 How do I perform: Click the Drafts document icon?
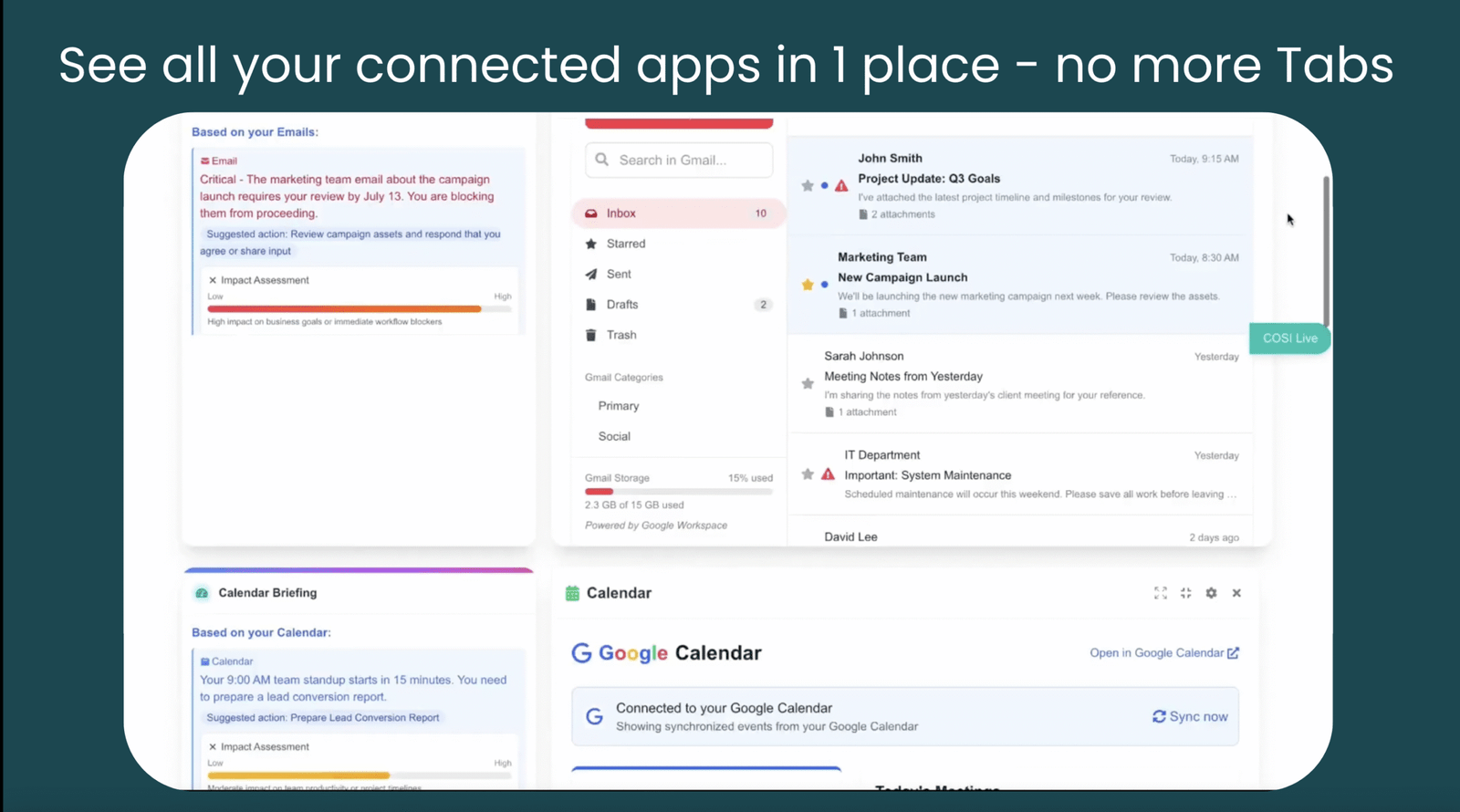[x=591, y=305]
